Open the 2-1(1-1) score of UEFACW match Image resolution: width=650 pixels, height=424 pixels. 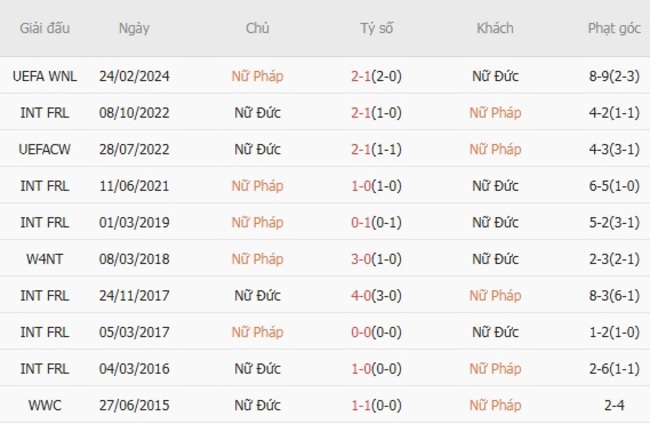click(377, 149)
